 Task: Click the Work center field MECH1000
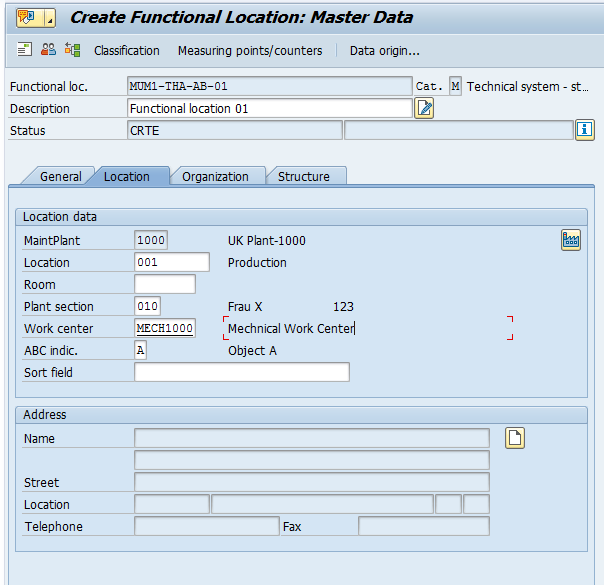164,329
